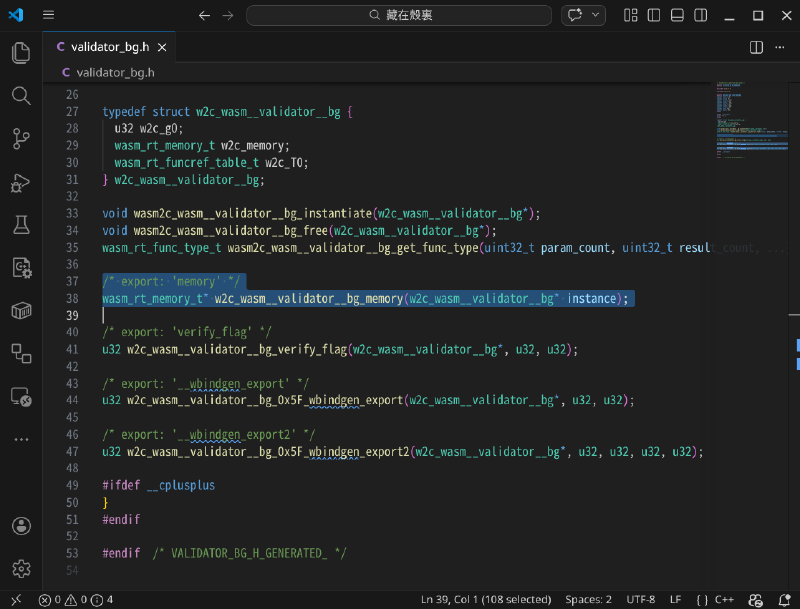
Task: Click the Accounts icon in the activity bar
Action: pos(20,525)
